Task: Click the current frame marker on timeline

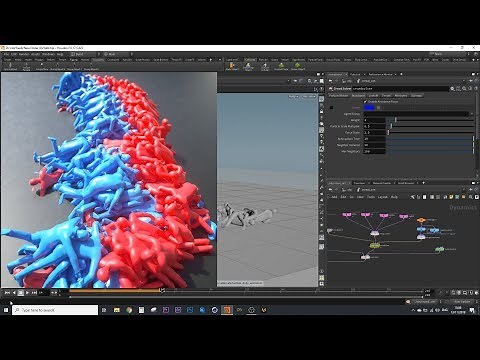Action: pyautogui.click(x=162, y=291)
